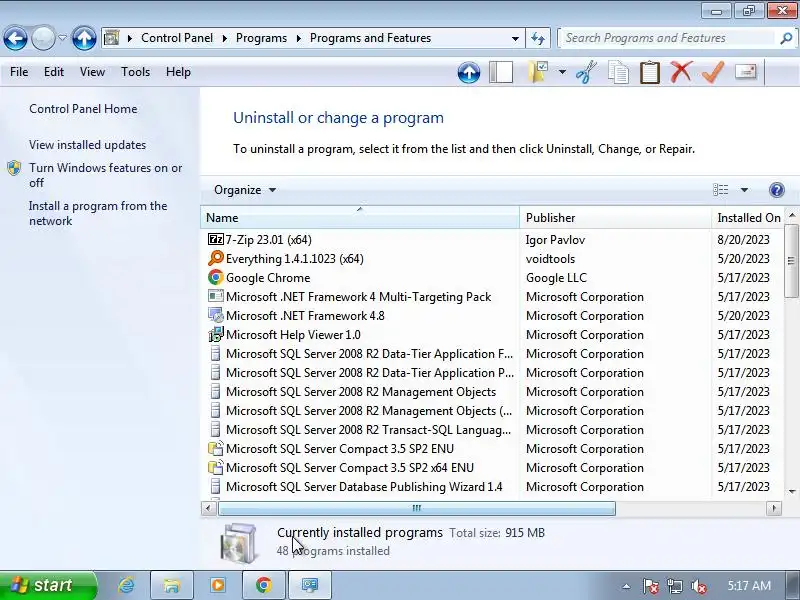
Task: Click the search magnifier icon
Action: [x=786, y=38]
